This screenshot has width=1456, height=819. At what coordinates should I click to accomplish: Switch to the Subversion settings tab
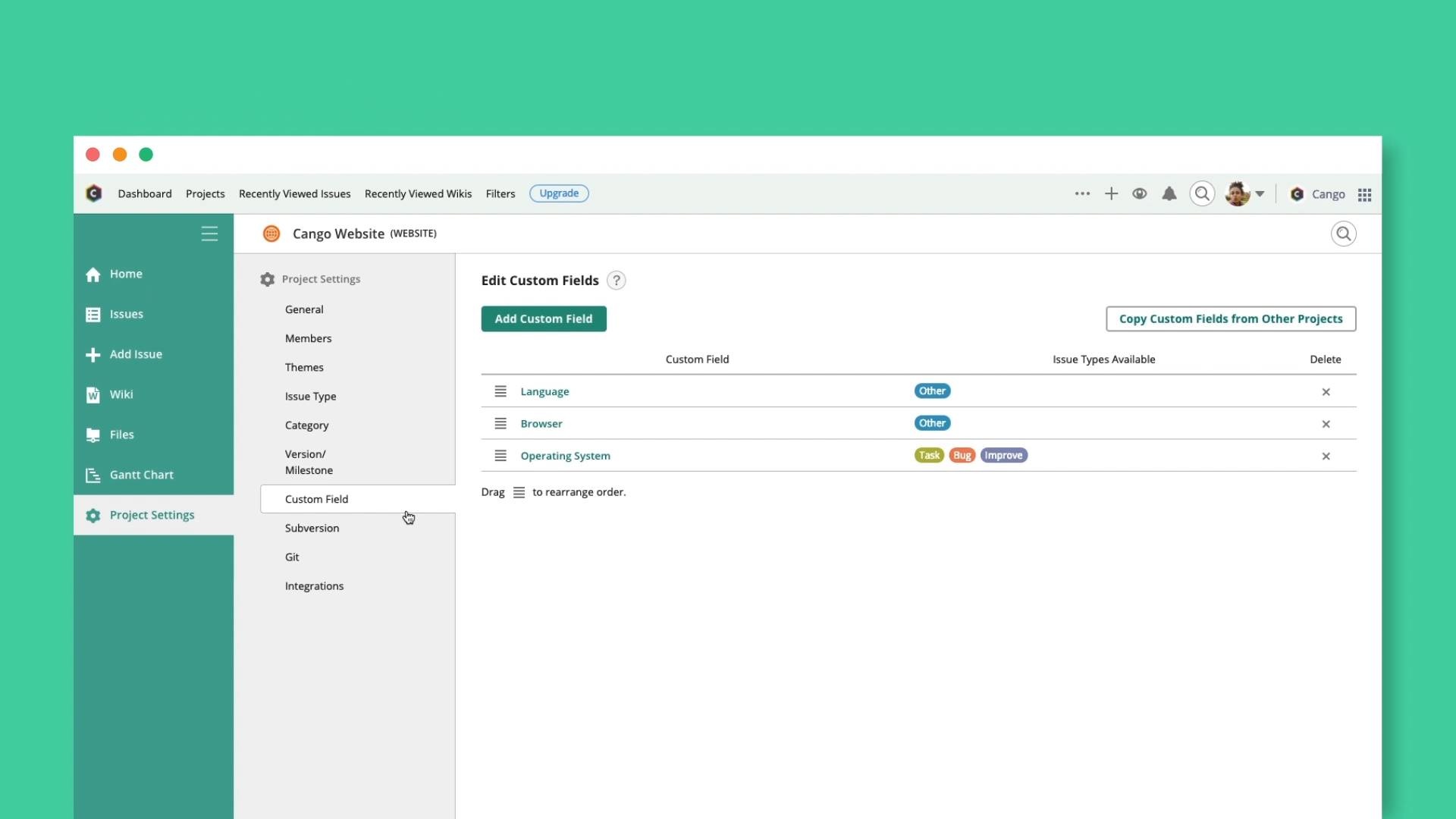(312, 528)
